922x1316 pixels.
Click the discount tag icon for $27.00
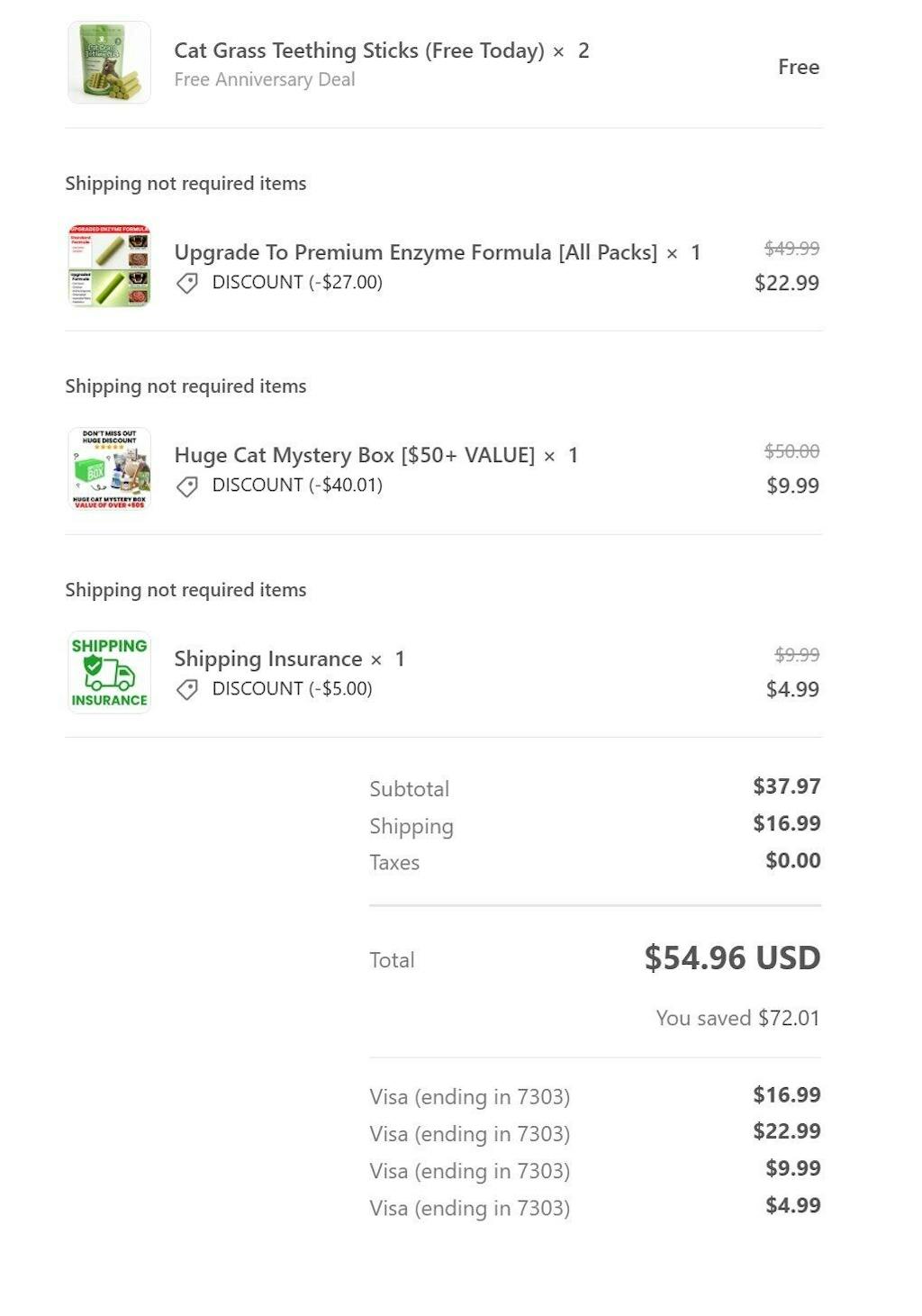tap(187, 283)
